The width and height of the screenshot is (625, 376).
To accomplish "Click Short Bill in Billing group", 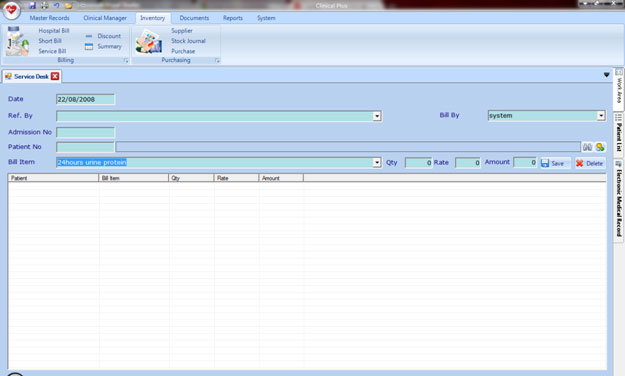I will [50, 41].
